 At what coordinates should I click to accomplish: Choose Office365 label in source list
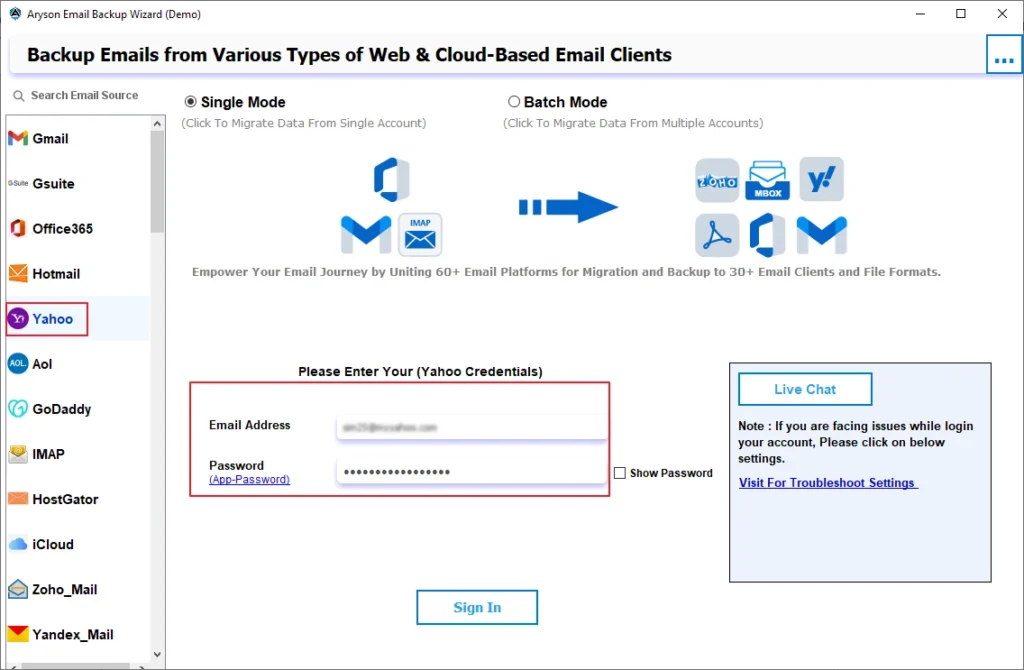tap(63, 229)
